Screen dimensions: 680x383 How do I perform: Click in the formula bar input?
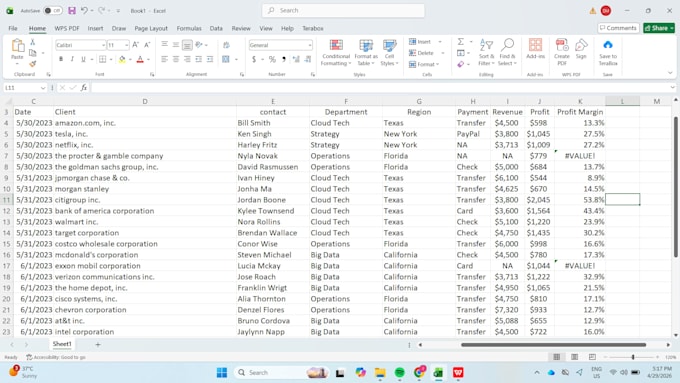point(381,88)
